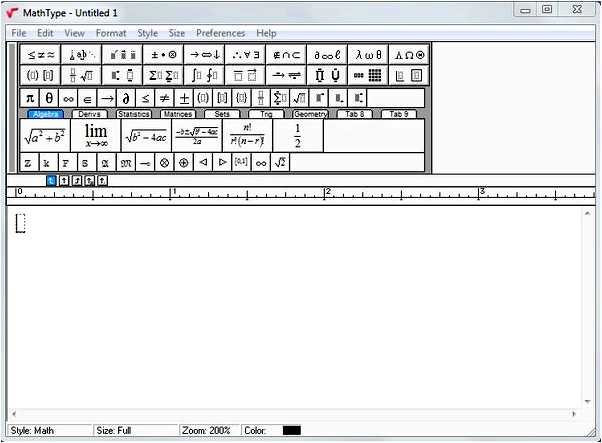Image resolution: width=602 pixels, height=443 pixels.
Task: Select the right-justified tab stop
Action: (77, 180)
